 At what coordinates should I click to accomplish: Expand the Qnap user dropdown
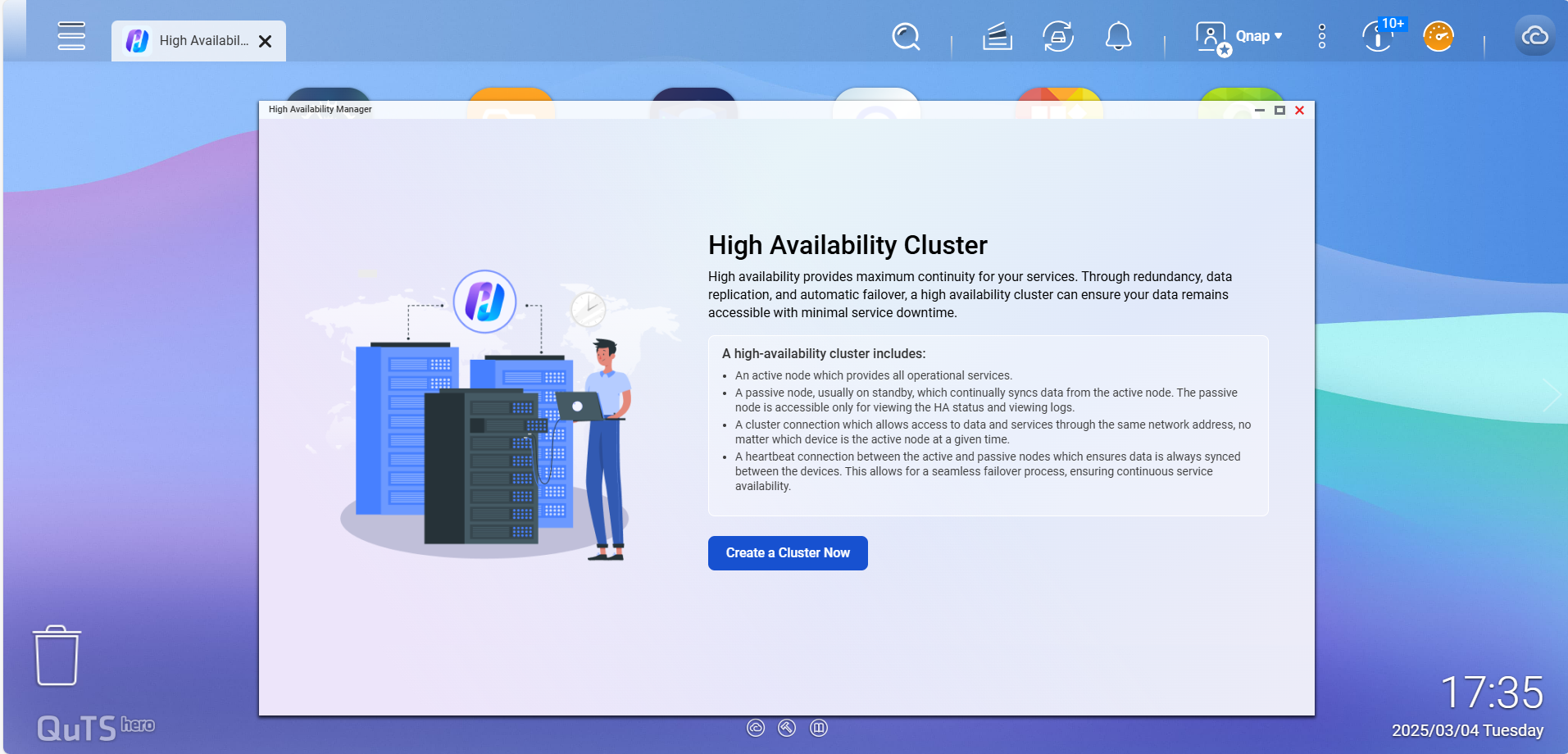point(1259,36)
